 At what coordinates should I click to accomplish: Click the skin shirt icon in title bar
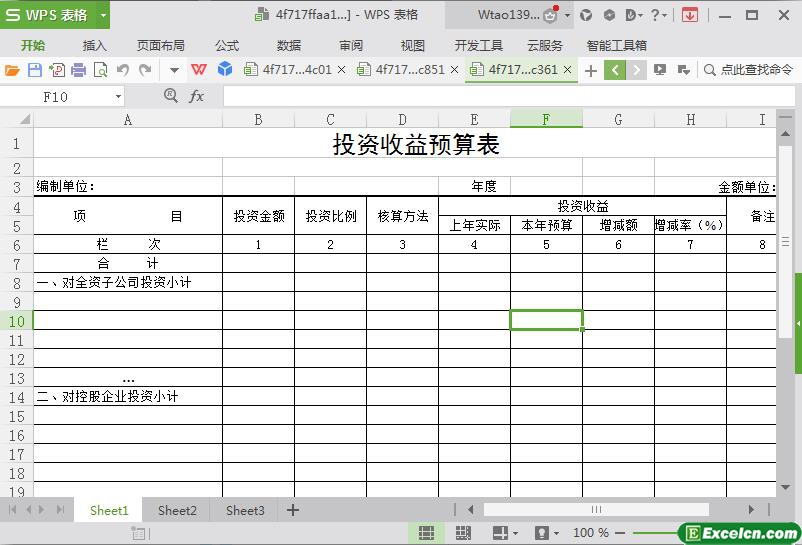(x=586, y=16)
